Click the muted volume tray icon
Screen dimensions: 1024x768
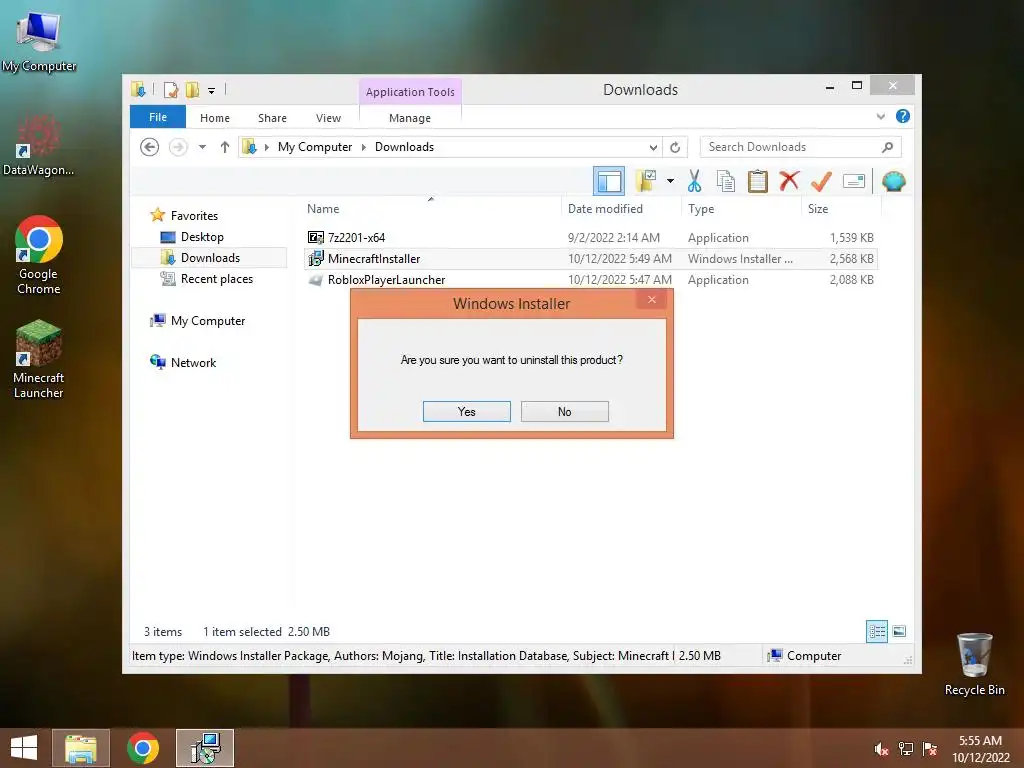point(881,749)
